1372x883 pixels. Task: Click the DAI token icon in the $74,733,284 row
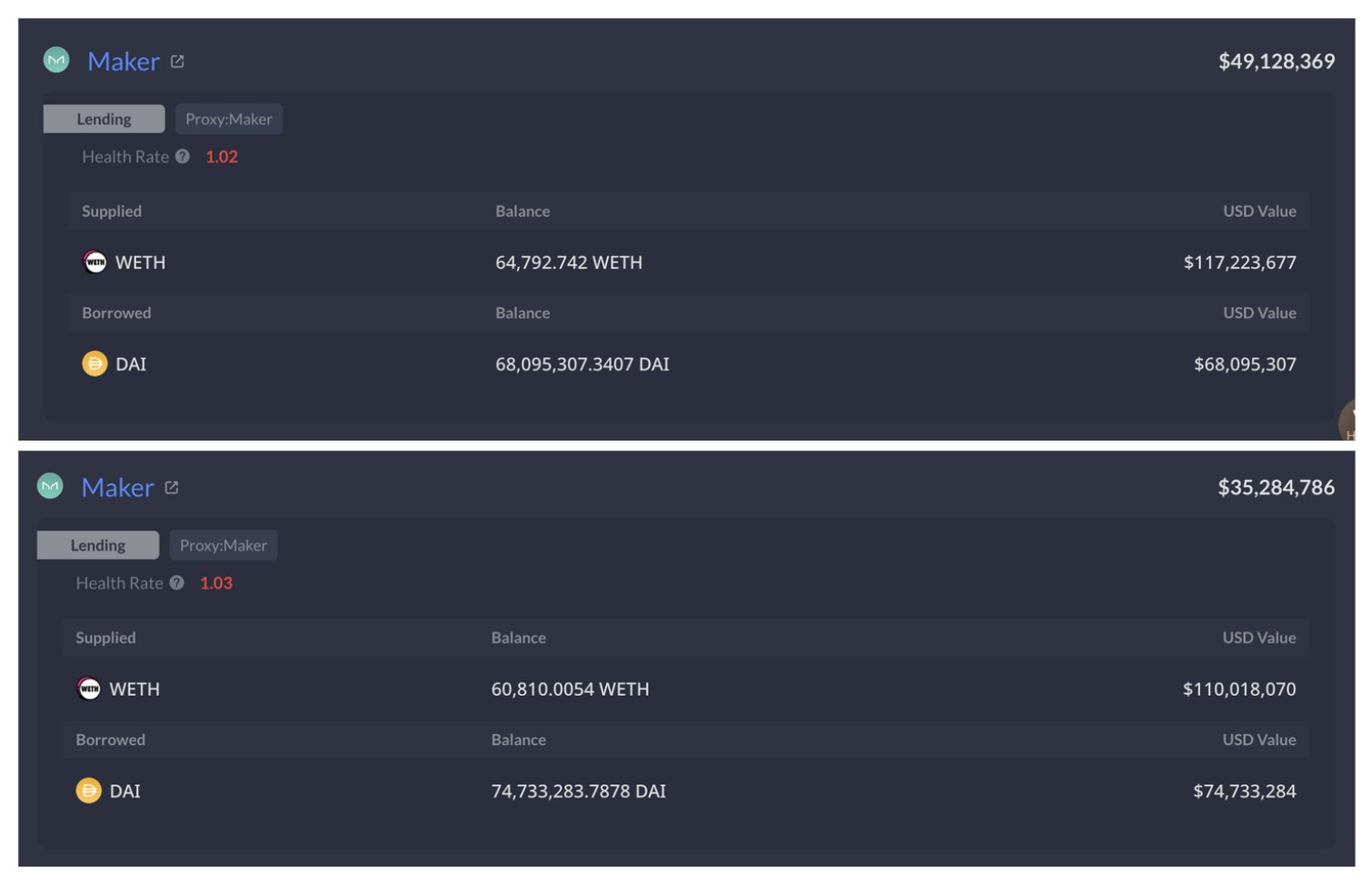click(x=89, y=791)
